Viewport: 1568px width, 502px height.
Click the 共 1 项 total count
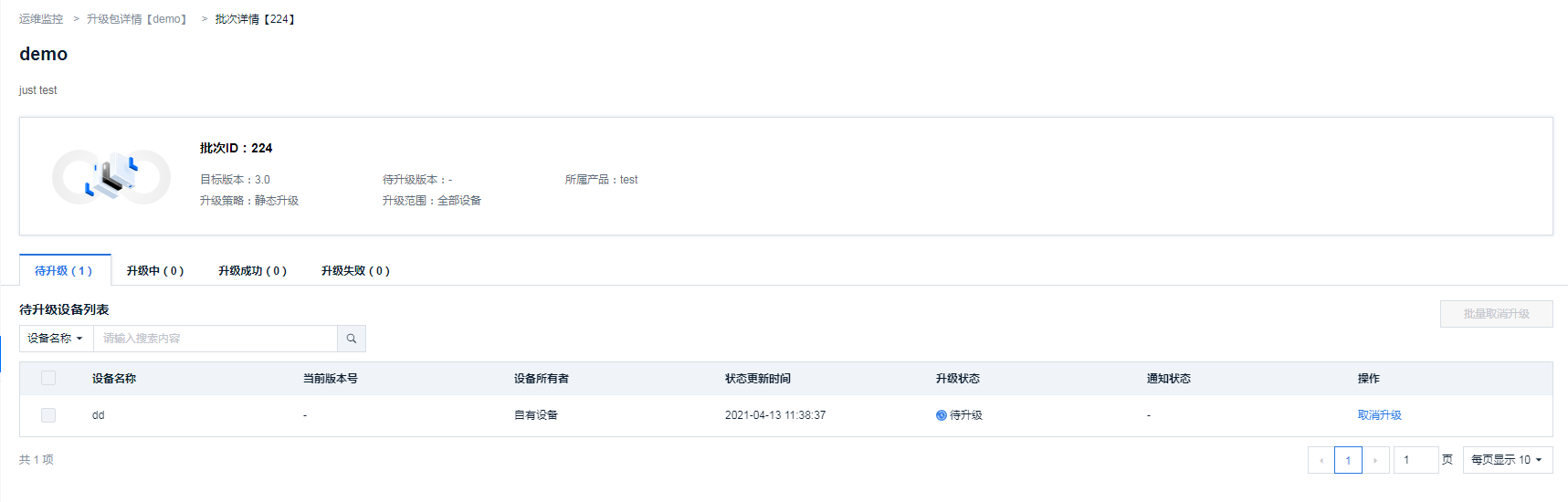(37, 460)
